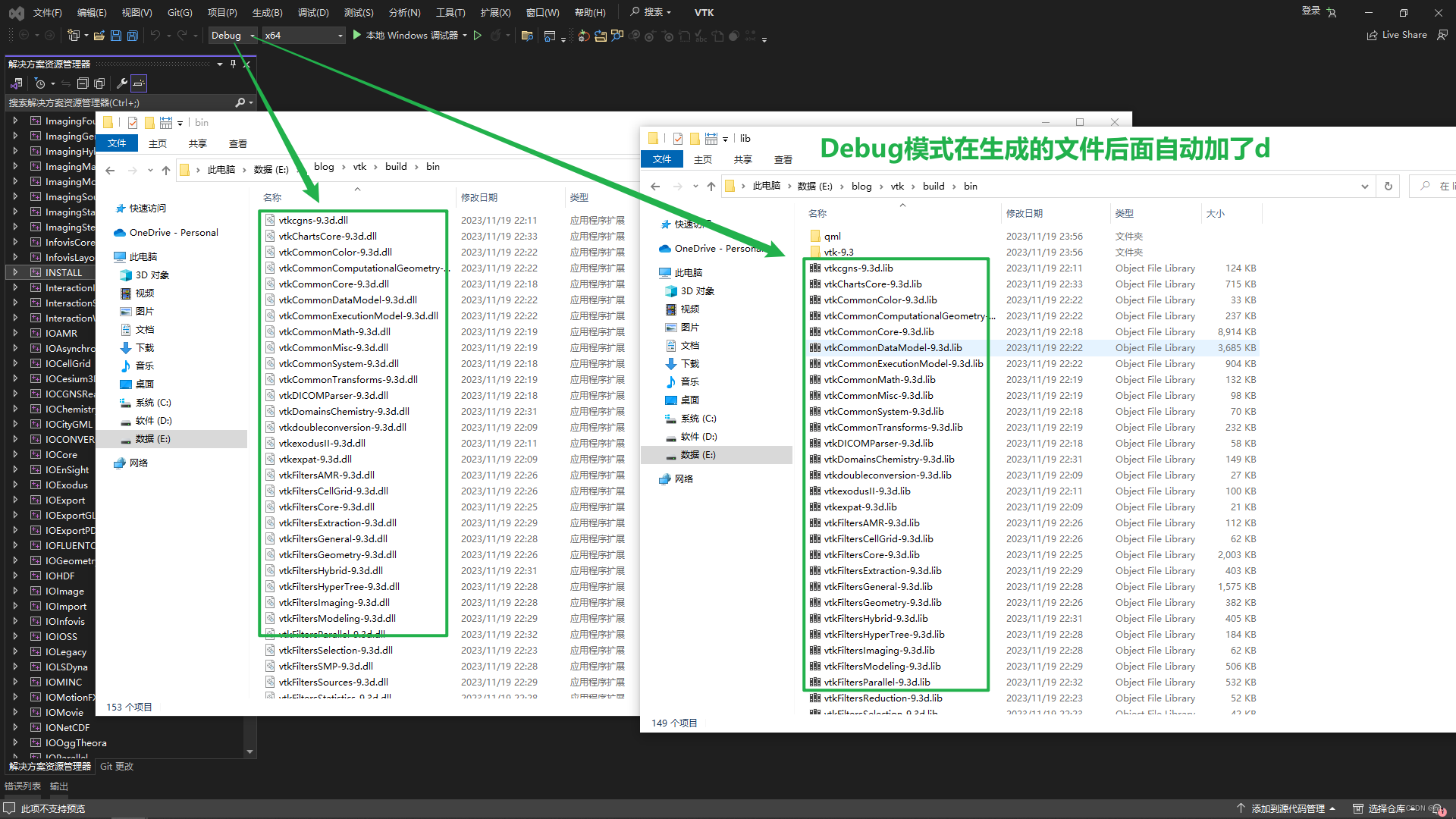The width and height of the screenshot is (1456, 819).
Task: Refresh the lib folder via address bar icon
Action: click(1388, 186)
